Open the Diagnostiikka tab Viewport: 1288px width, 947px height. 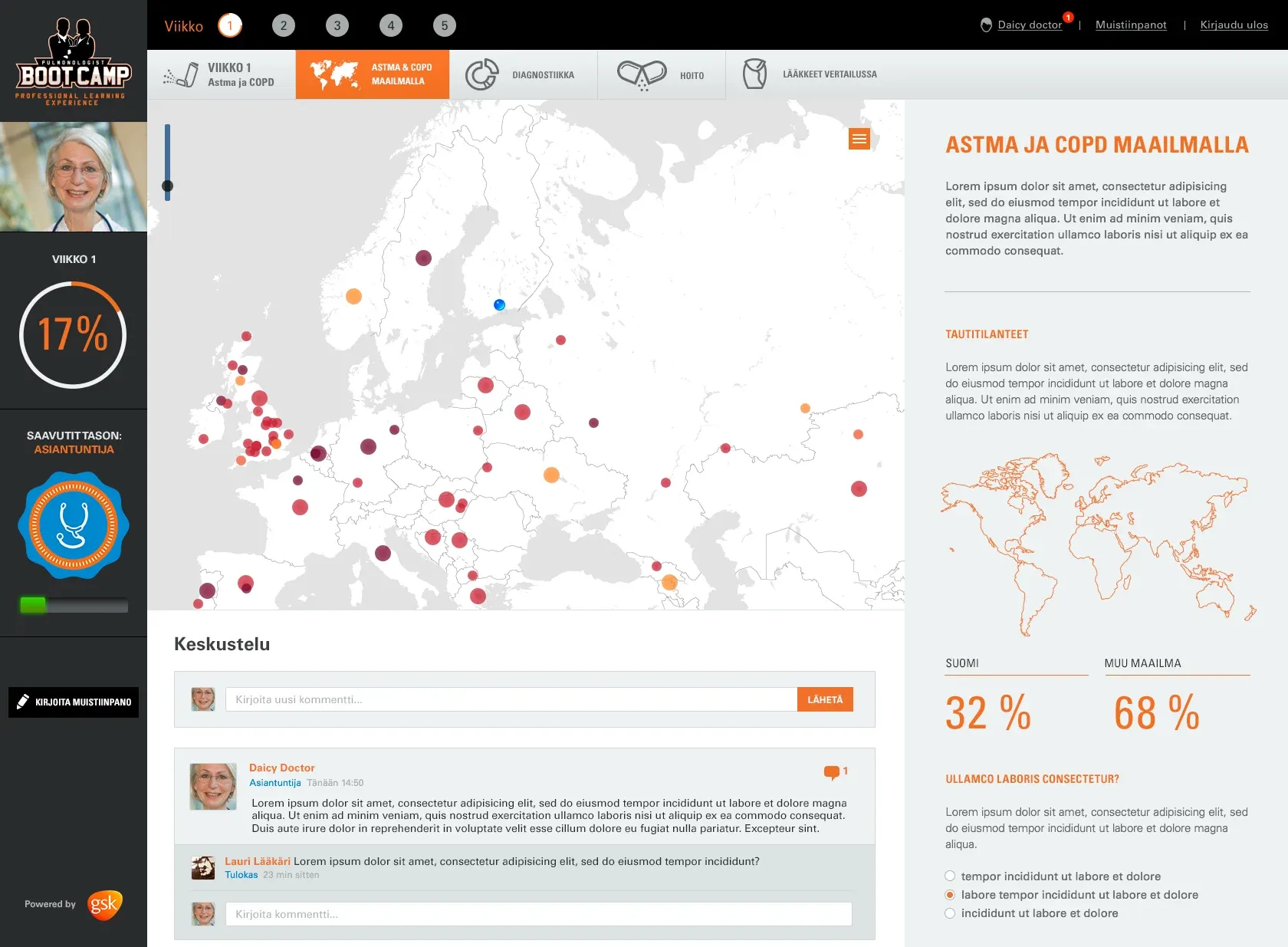524,74
